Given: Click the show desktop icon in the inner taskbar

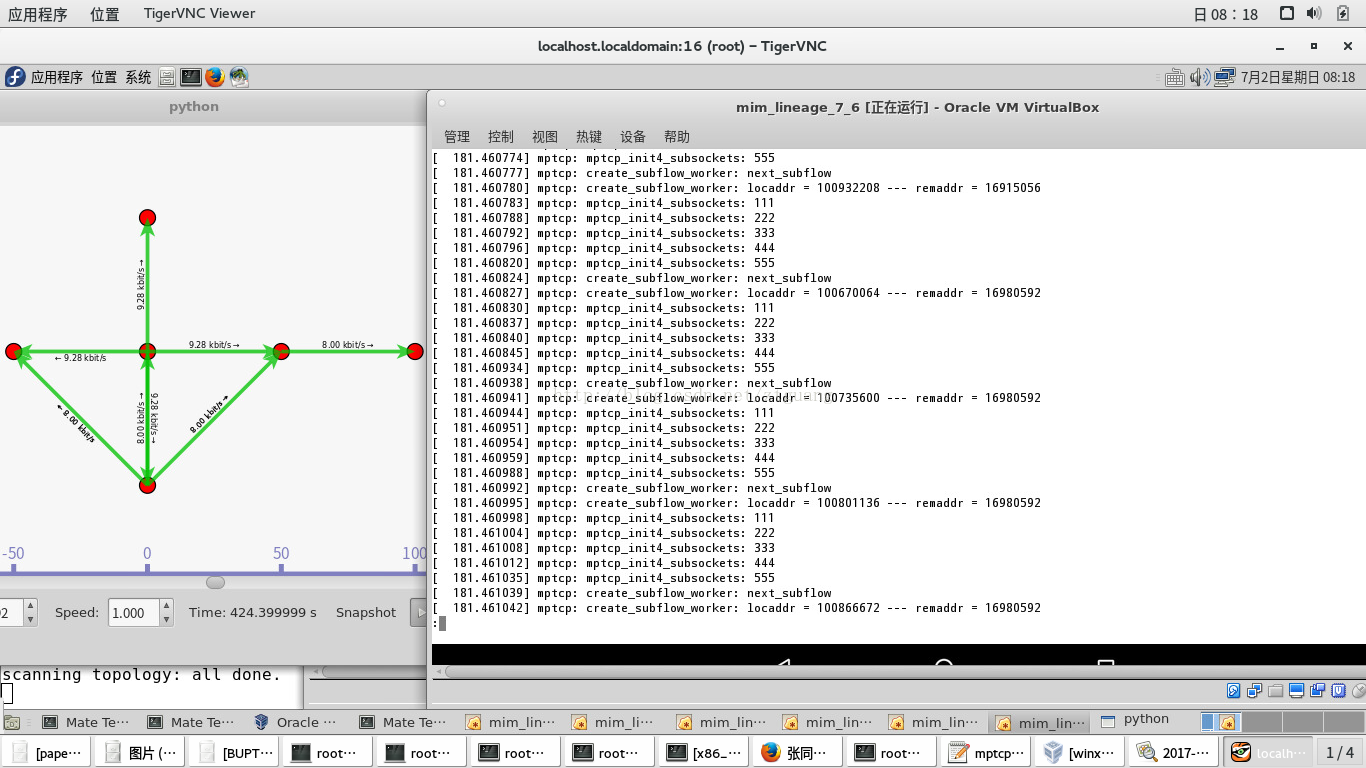Looking at the screenshot, I should (x=12, y=722).
